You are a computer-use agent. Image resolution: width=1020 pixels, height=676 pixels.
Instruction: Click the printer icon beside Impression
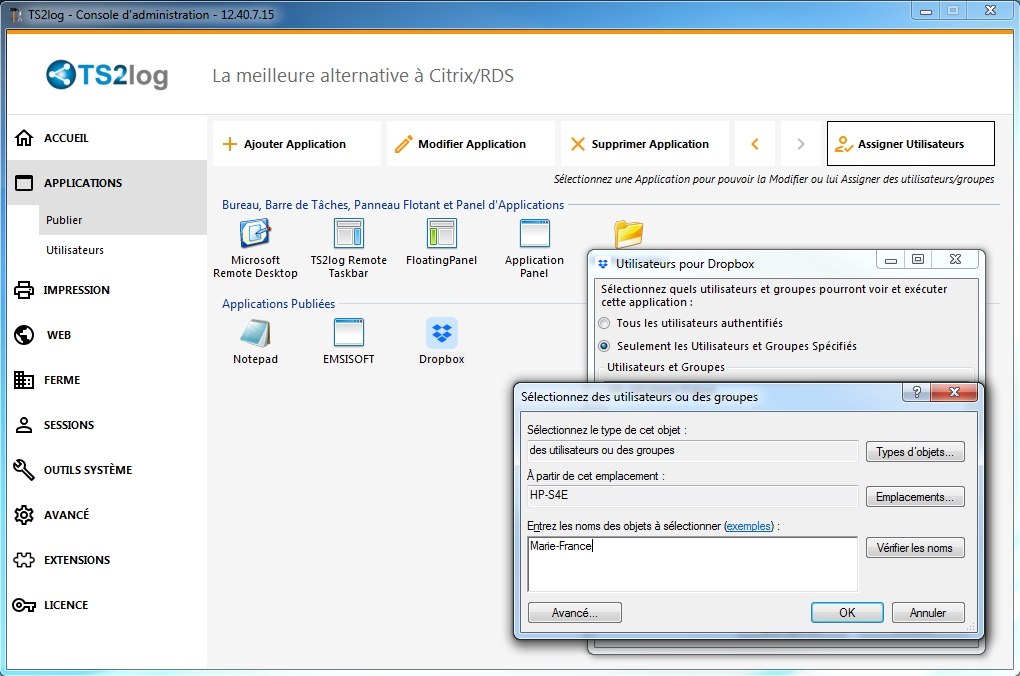(24, 290)
